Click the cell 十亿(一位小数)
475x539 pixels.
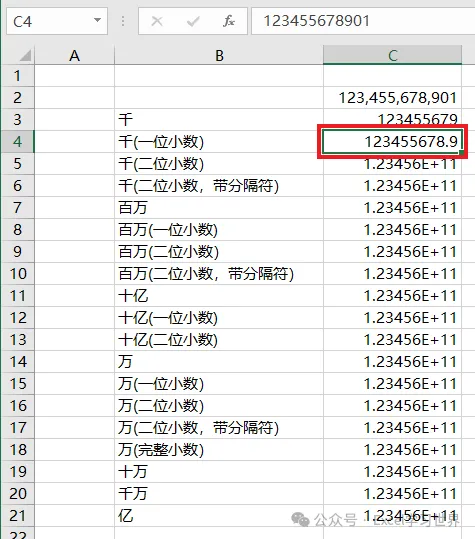coord(219,318)
